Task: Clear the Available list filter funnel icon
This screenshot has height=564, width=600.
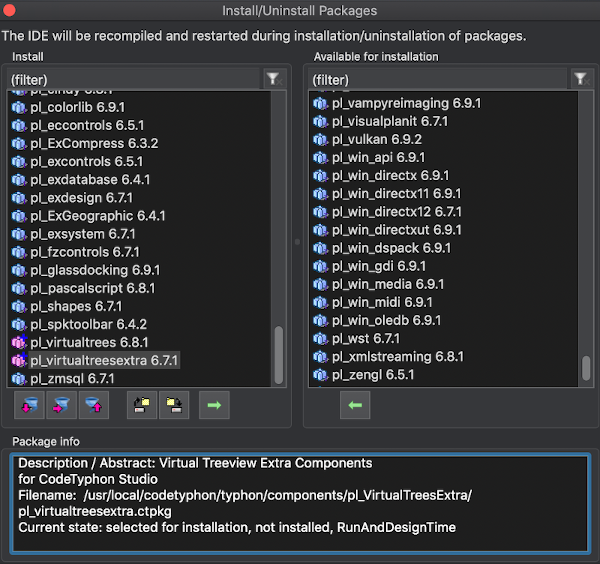Action: click(x=582, y=79)
